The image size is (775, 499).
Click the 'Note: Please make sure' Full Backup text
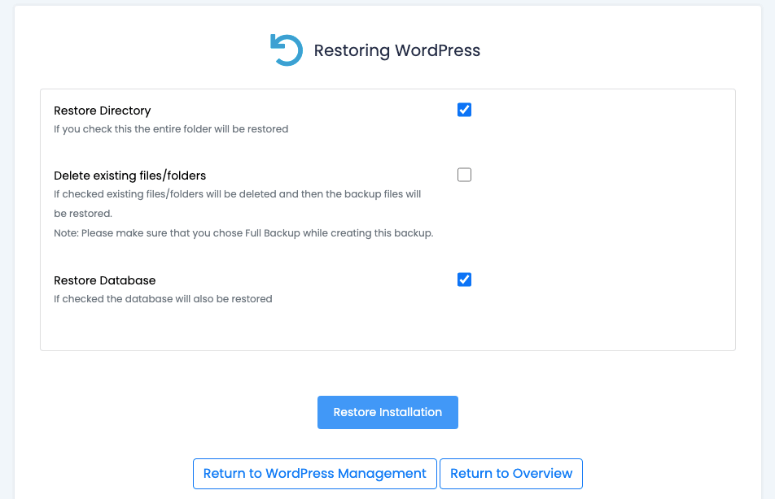[x=244, y=233]
